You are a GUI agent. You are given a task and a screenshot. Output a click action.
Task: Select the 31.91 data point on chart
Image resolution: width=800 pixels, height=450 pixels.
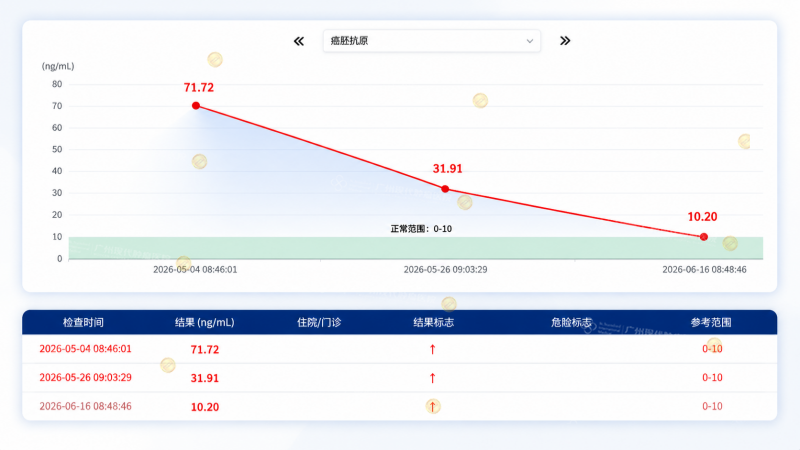pos(445,189)
